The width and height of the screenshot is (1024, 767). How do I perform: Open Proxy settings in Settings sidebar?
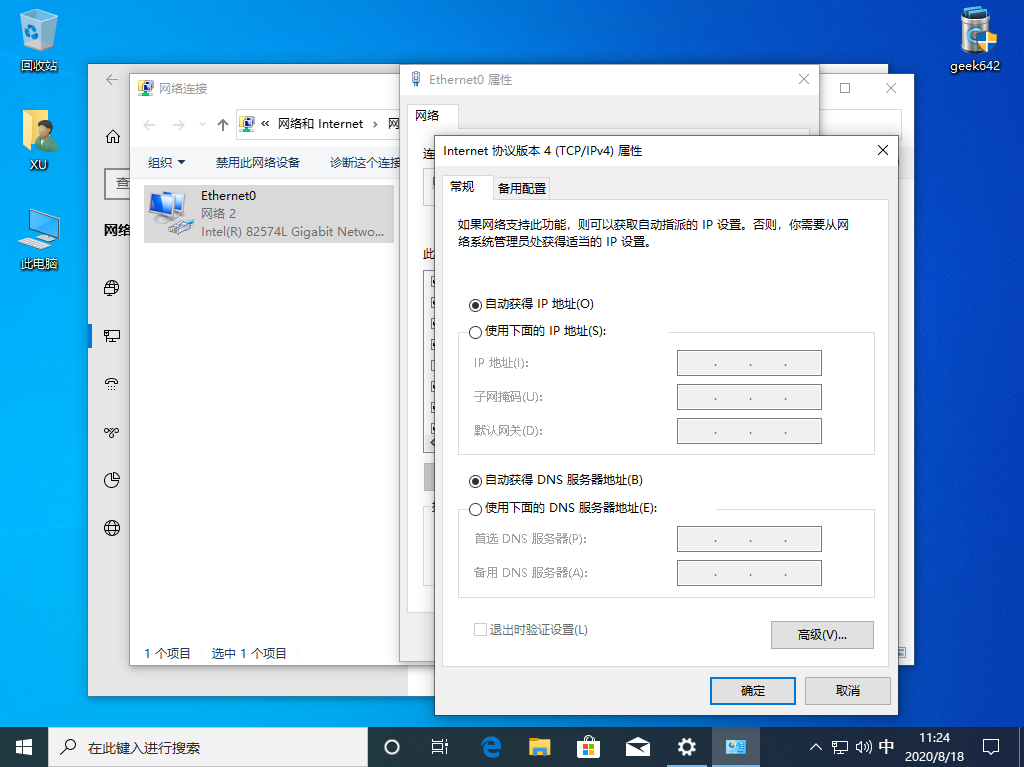tap(111, 527)
